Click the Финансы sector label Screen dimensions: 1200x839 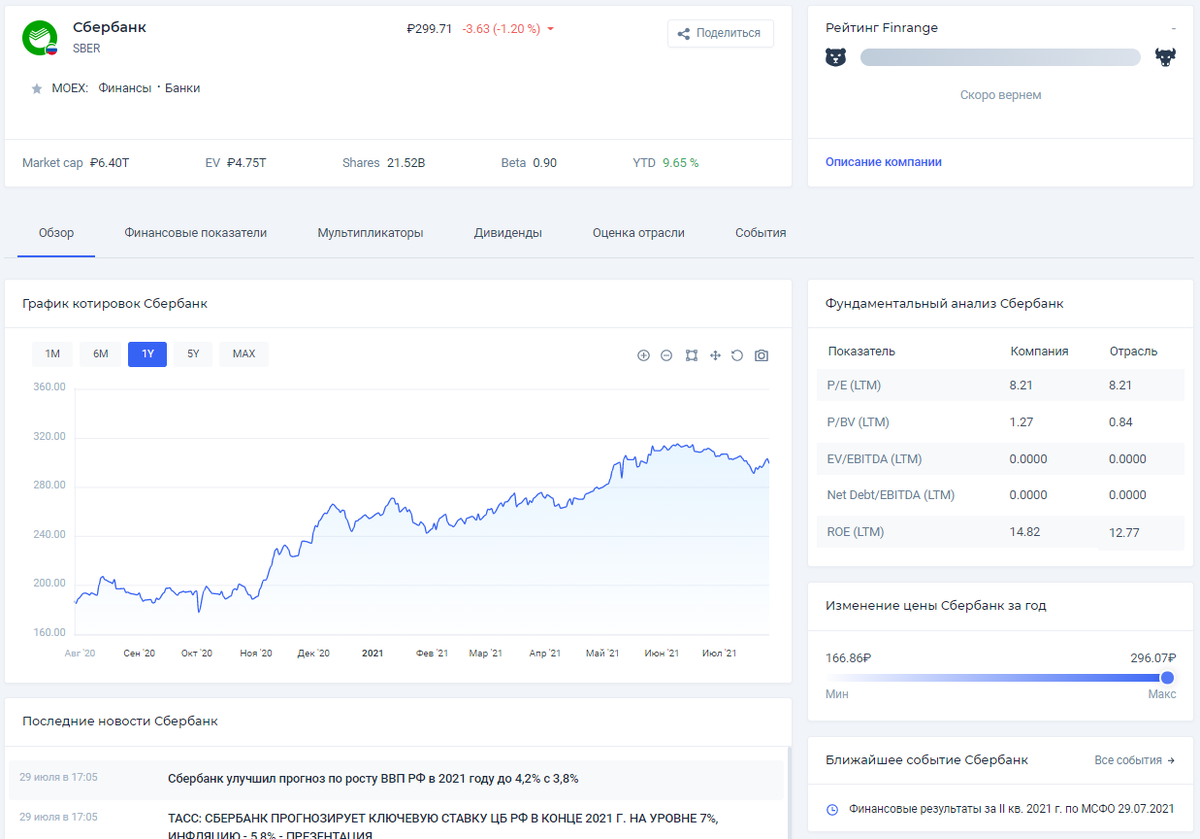click(124, 88)
